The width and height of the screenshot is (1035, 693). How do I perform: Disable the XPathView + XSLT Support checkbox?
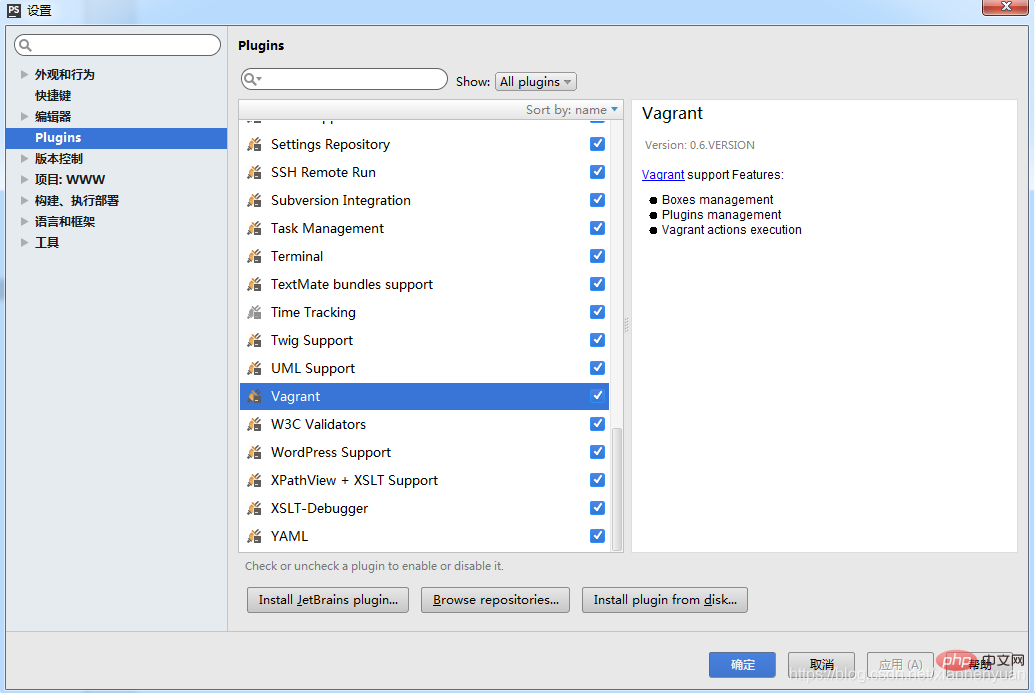(597, 480)
